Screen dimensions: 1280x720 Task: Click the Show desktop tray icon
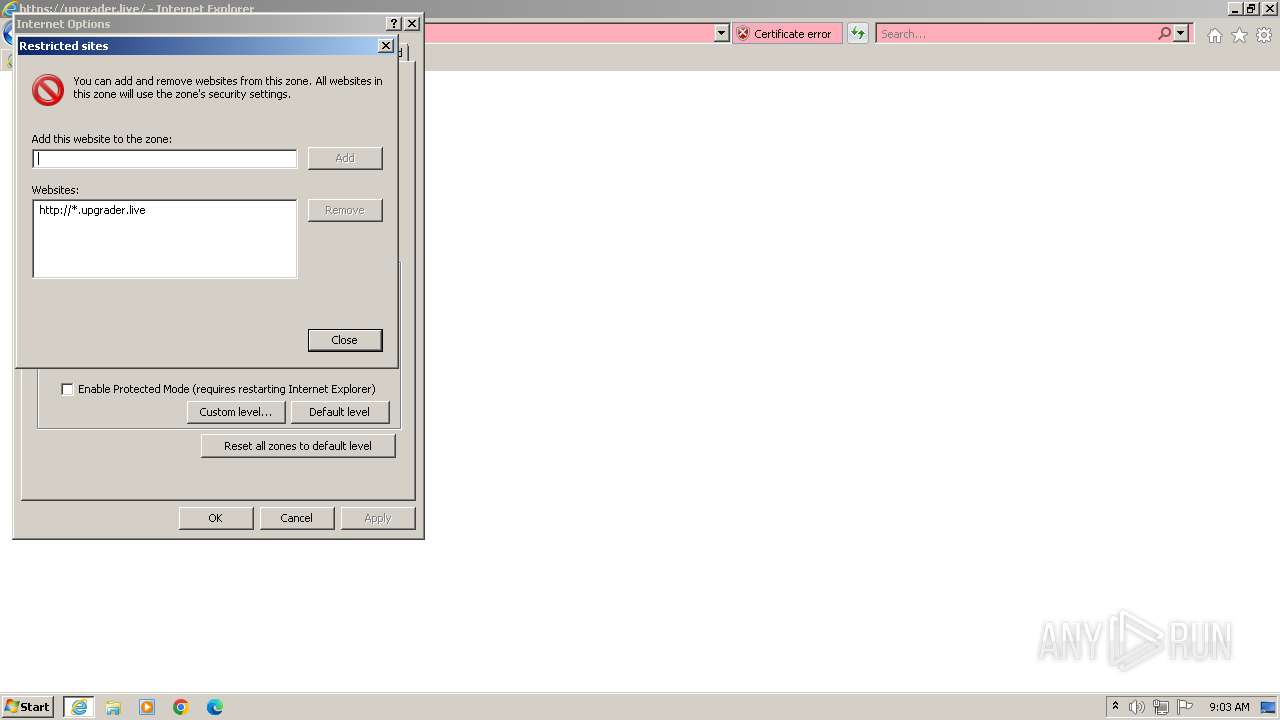click(1268, 707)
